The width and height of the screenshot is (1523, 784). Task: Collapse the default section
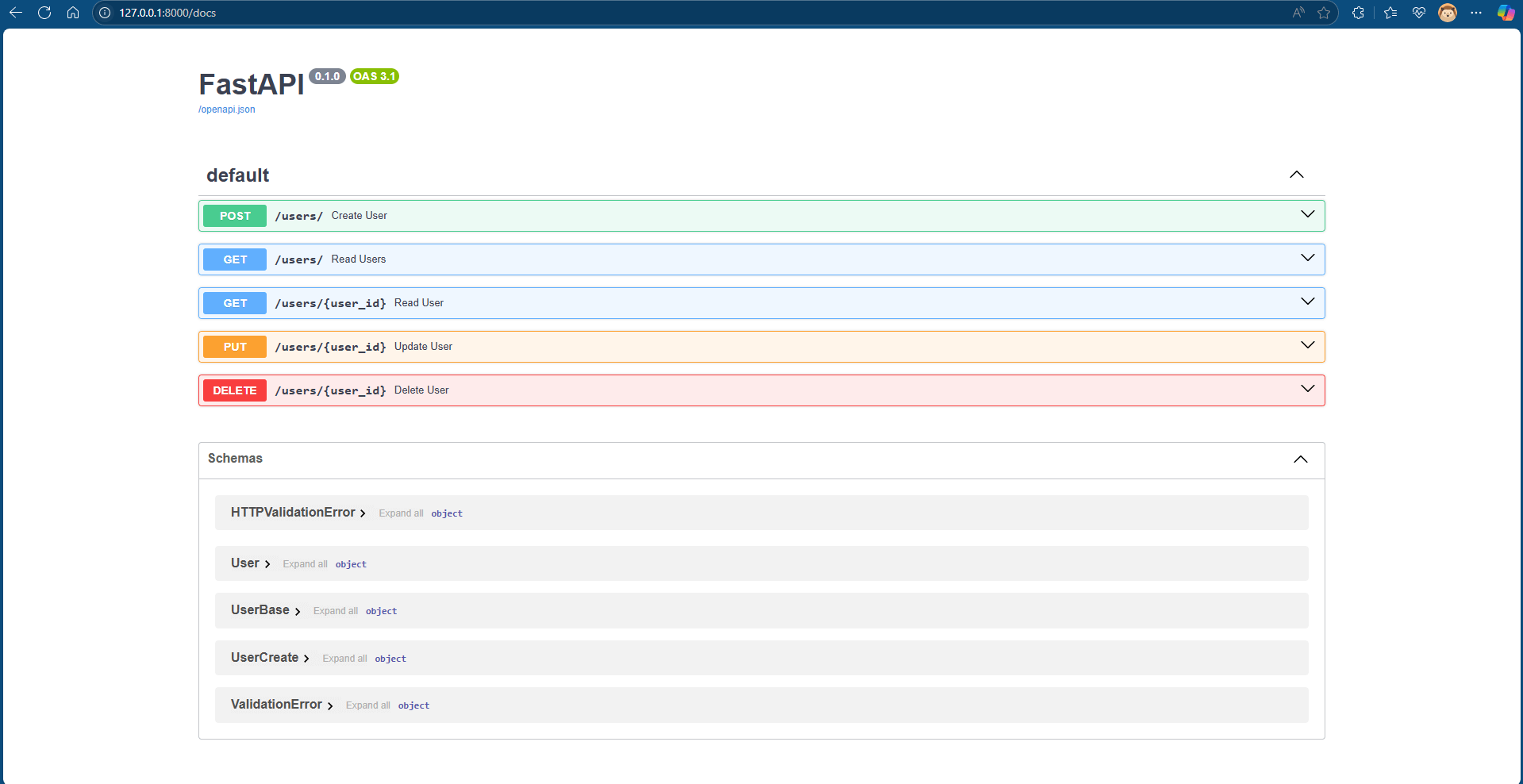click(x=1297, y=175)
